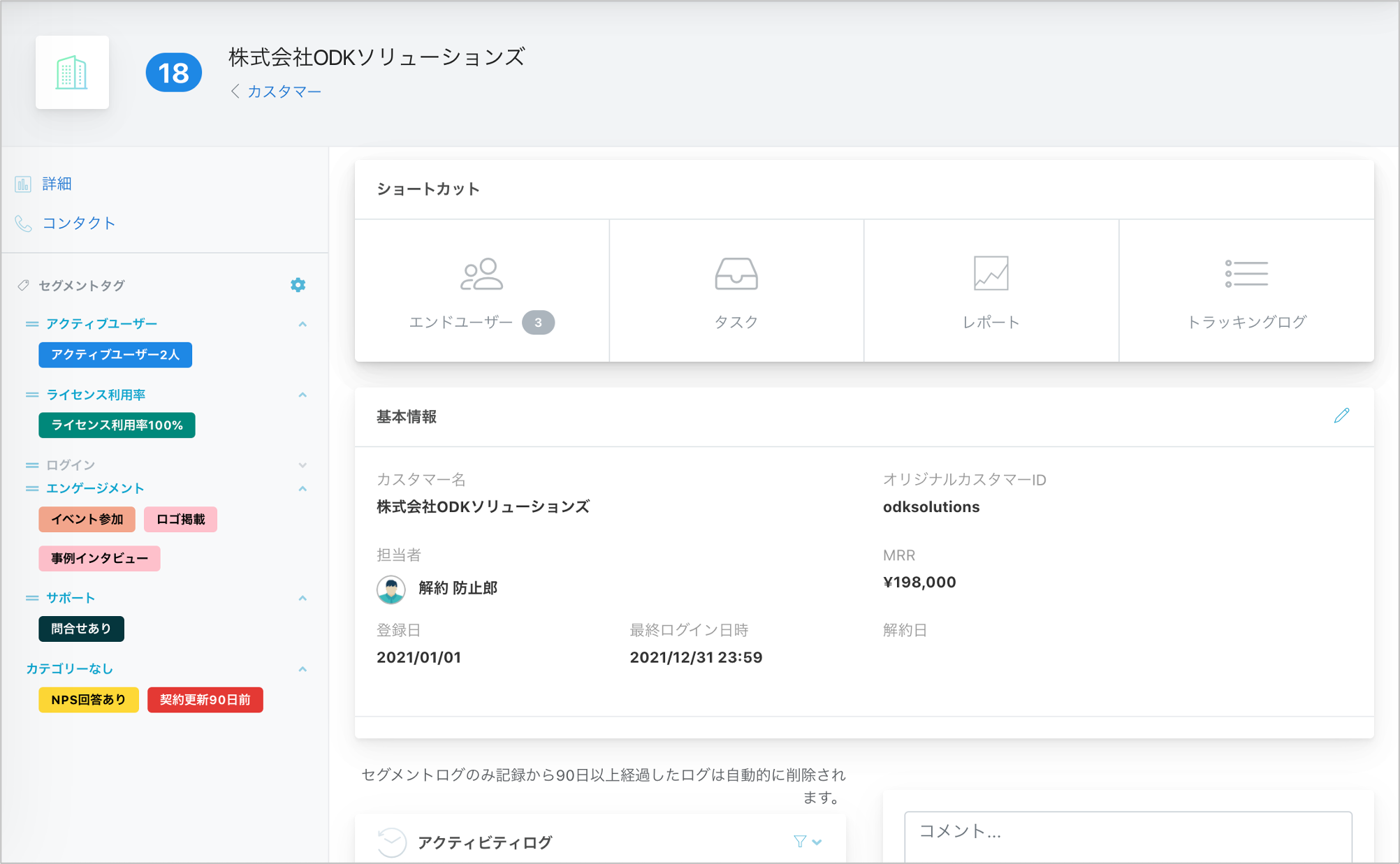Expand the ログイン category
Viewport: 1400px width, 864px height.
302,465
